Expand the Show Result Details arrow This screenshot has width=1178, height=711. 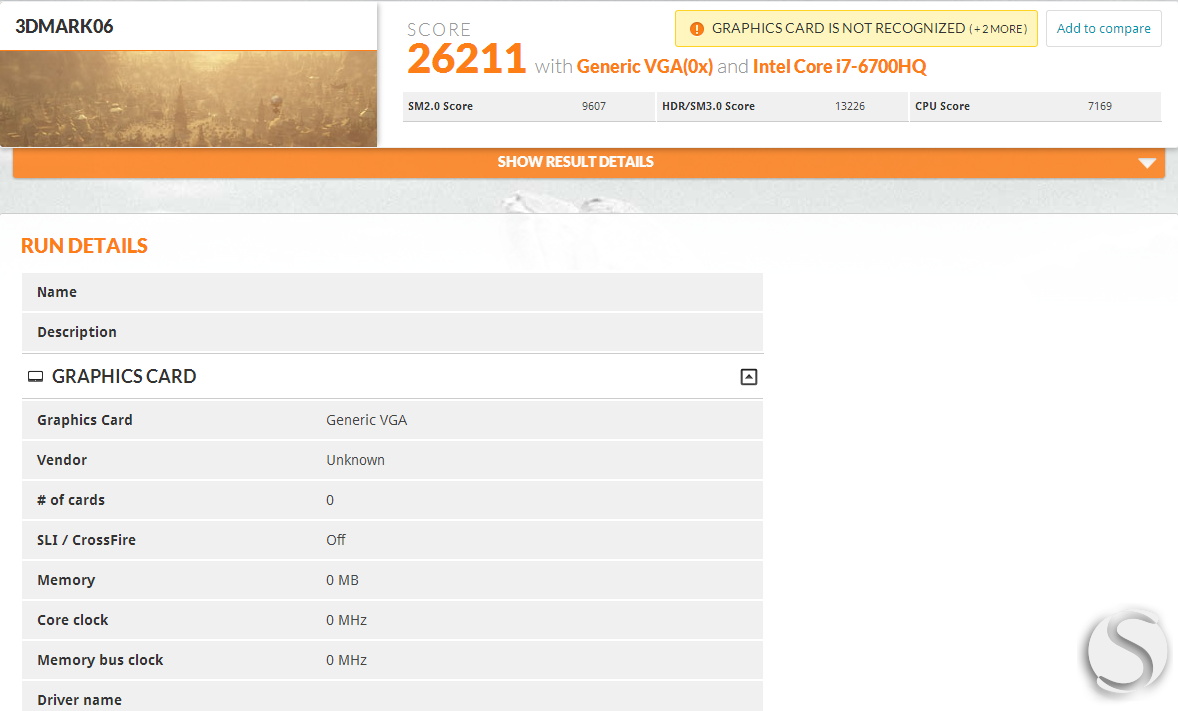click(x=1146, y=162)
